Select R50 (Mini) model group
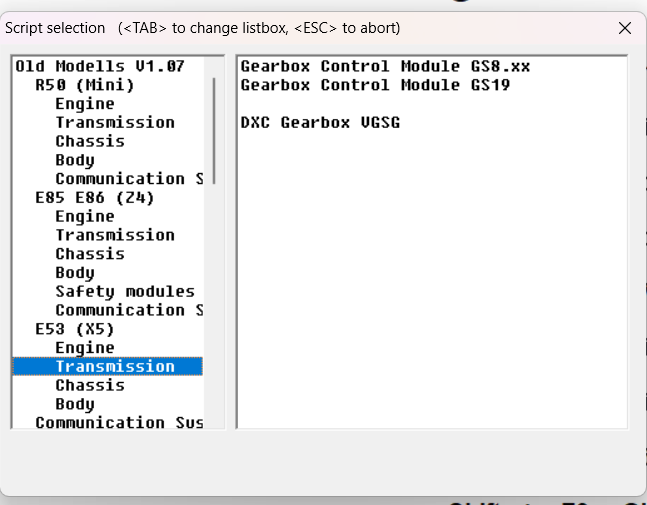The image size is (647, 505). point(85,85)
